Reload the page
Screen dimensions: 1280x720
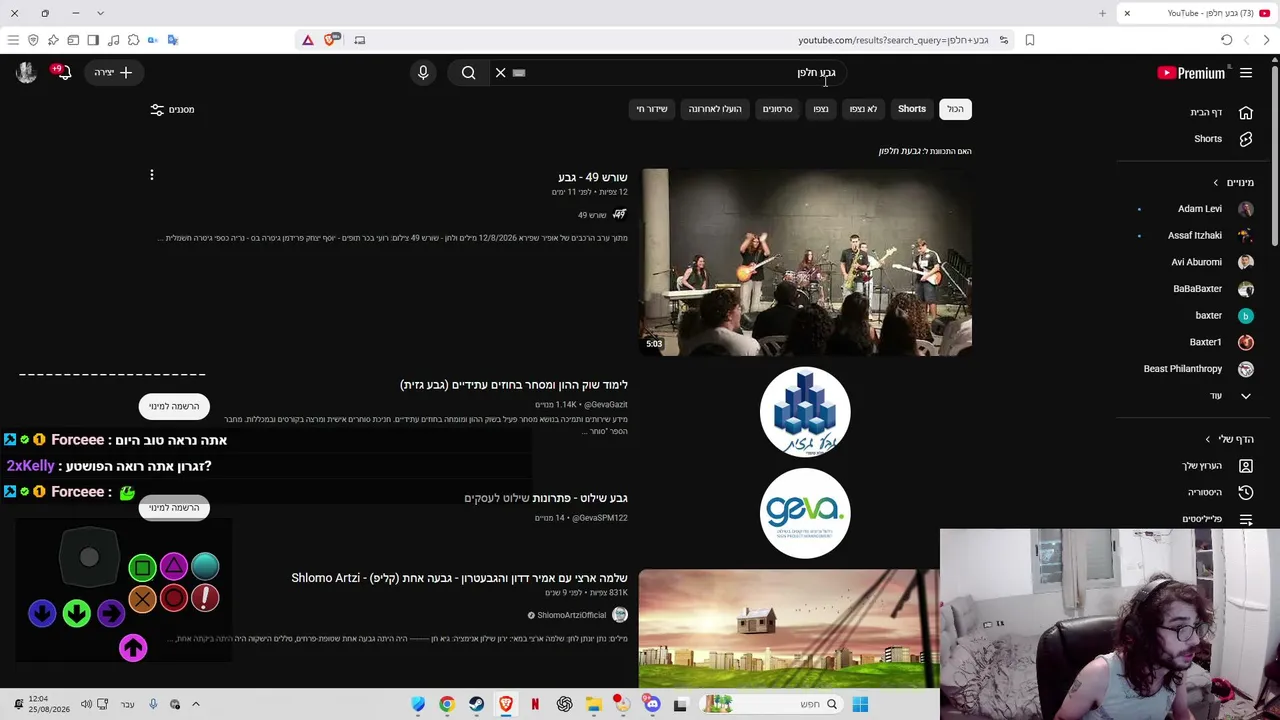tap(1226, 40)
